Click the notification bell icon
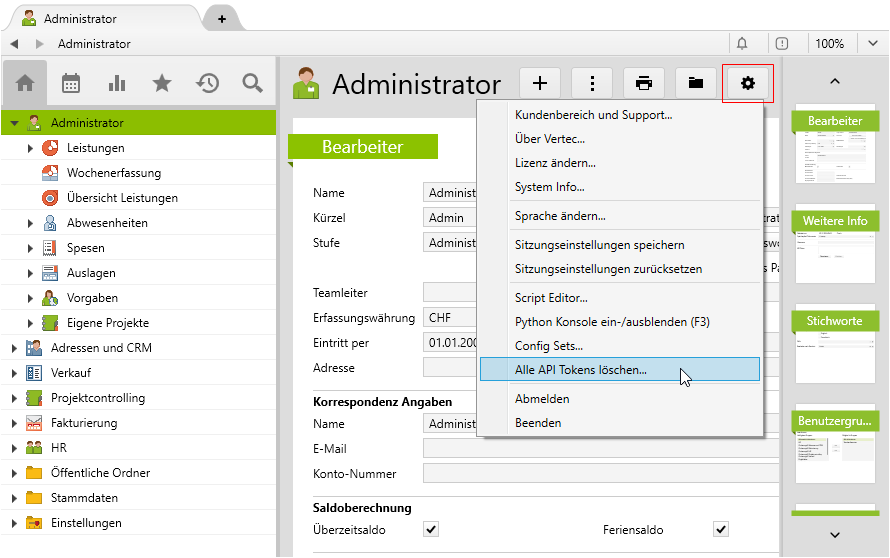Screen dimensions: 890x558 [742, 44]
